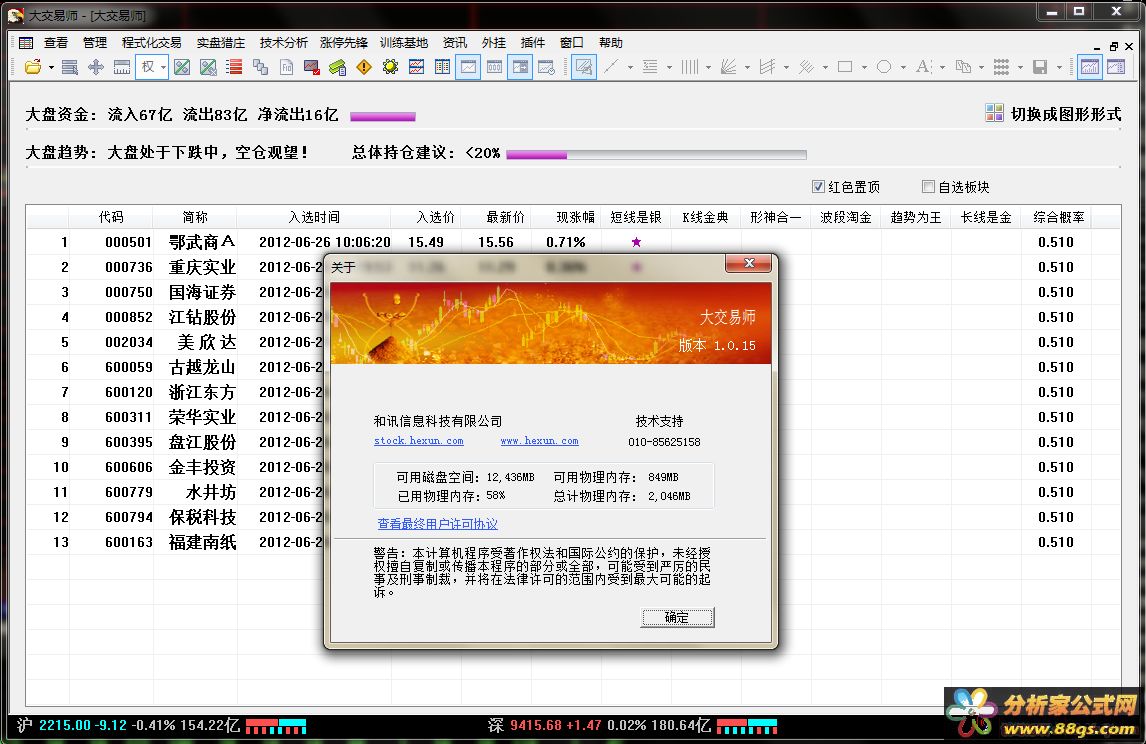Image resolution: width=1146 pixels, height=744 pixels.
Task: Toggle the window with arrow icon
Action: point(520,67)
